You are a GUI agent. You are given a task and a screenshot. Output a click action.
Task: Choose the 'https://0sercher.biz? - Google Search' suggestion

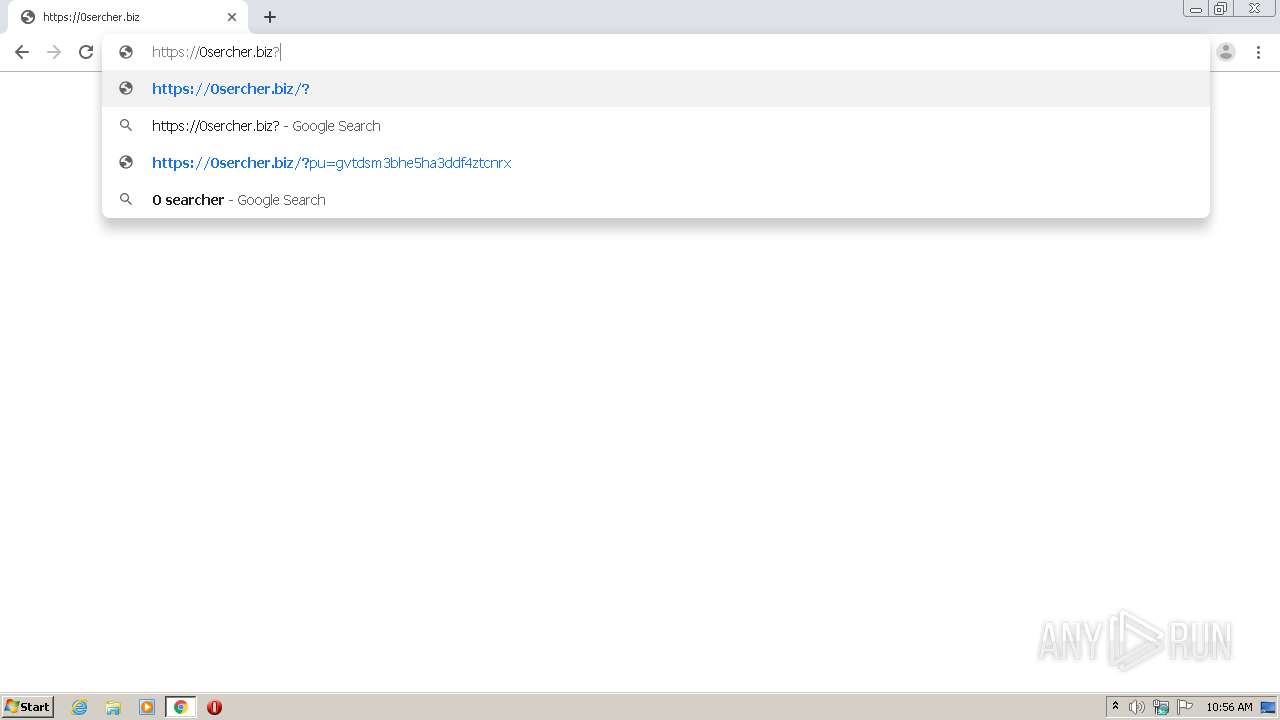point(656,126)
